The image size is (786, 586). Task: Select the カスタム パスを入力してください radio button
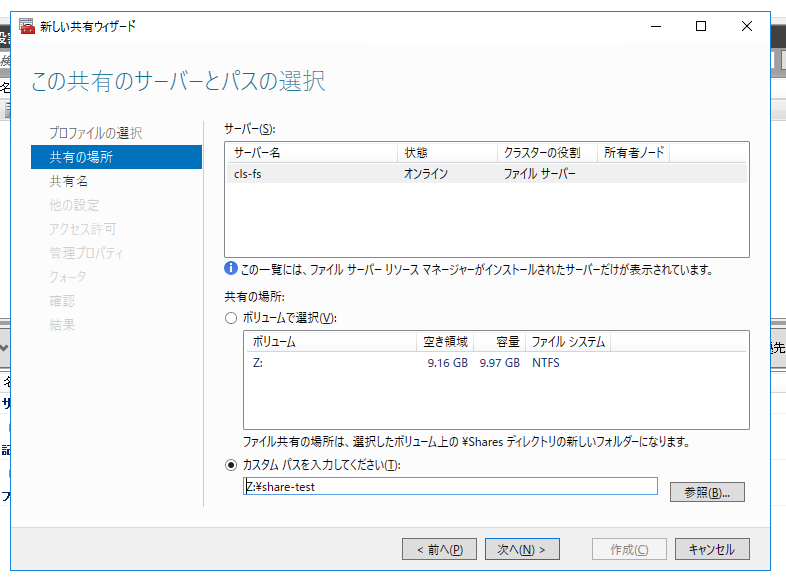point(231,465)
